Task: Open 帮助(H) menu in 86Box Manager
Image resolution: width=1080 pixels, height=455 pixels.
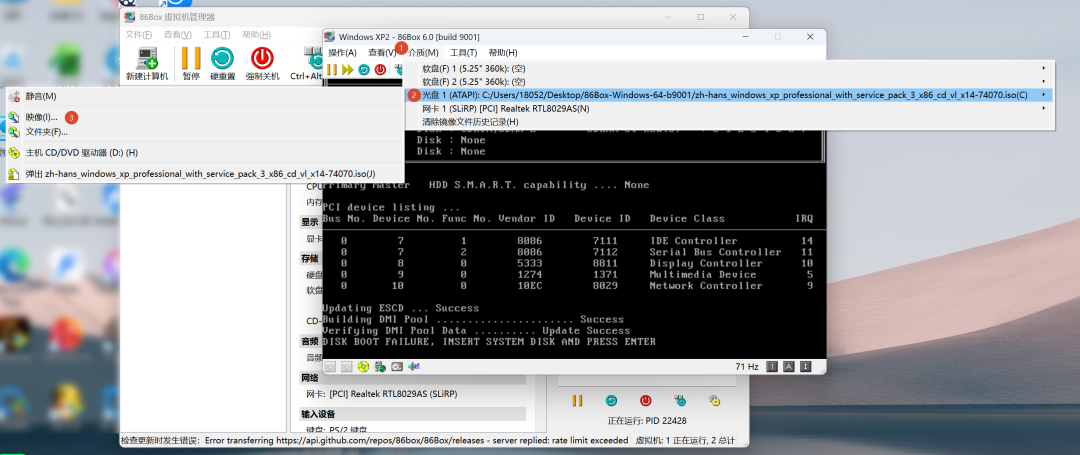Action: [x=256, y=34]
